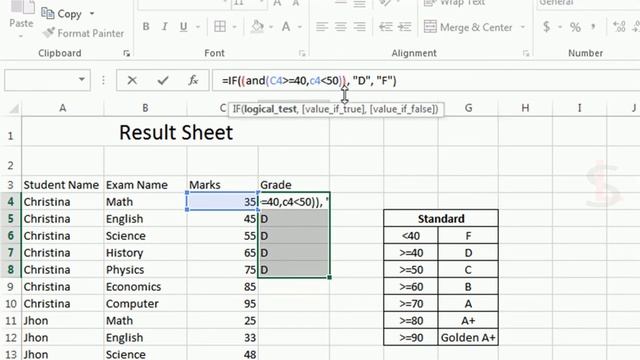Click Merge & Center
The height and width of the screenshot is (360, 640).
pyautogui.click(x=468, y=27)
